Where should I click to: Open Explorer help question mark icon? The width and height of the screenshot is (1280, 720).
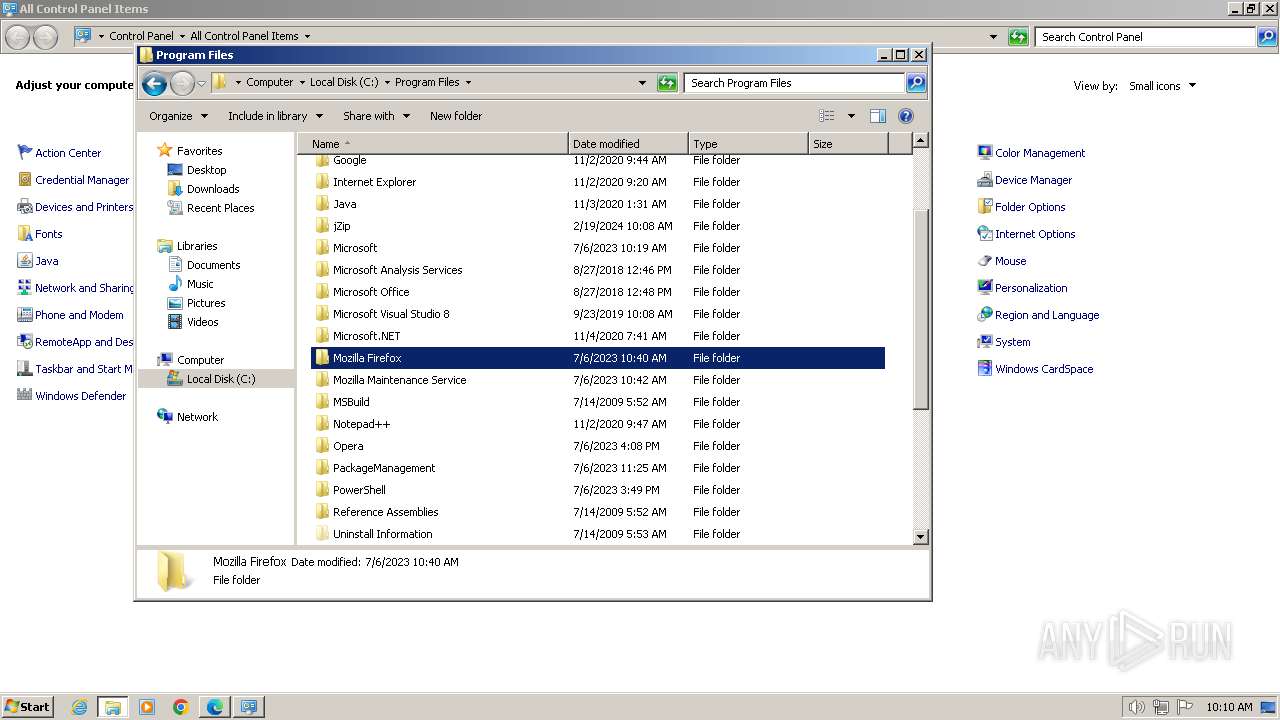[x=906, y=116]
